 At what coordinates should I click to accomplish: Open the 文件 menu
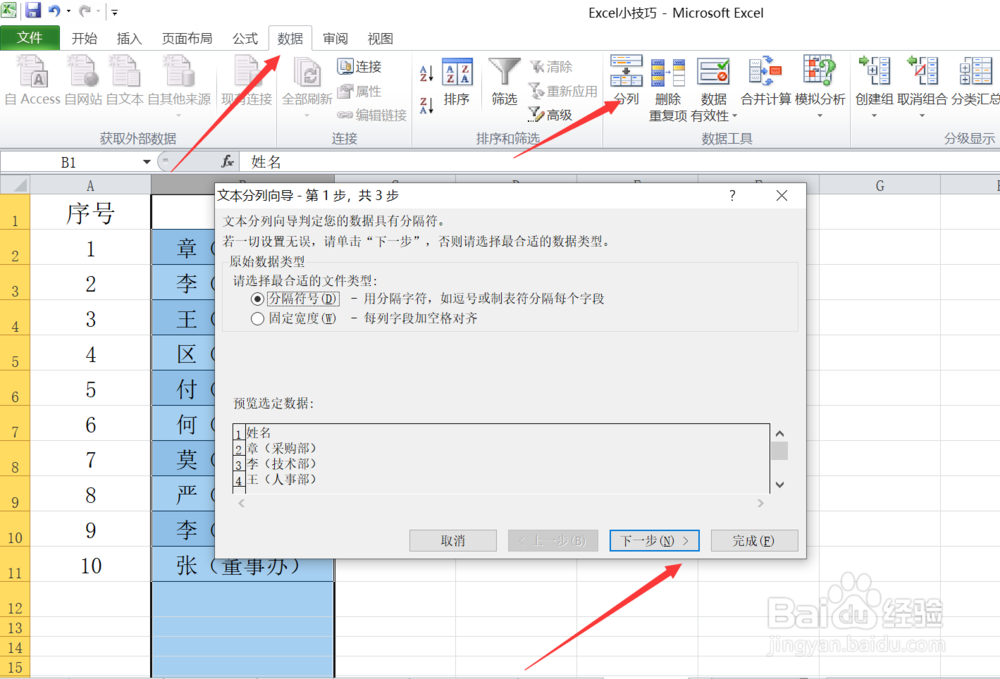30,38
